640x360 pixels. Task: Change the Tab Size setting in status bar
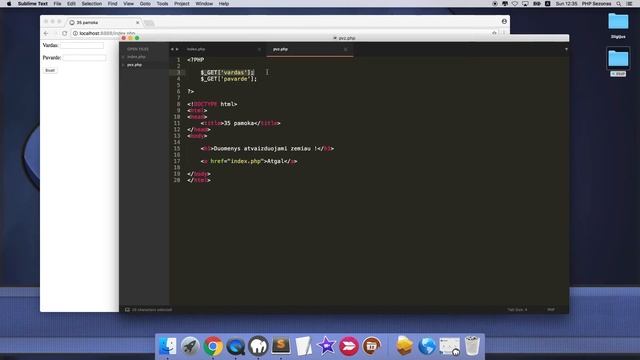click(x=517, y=310)
